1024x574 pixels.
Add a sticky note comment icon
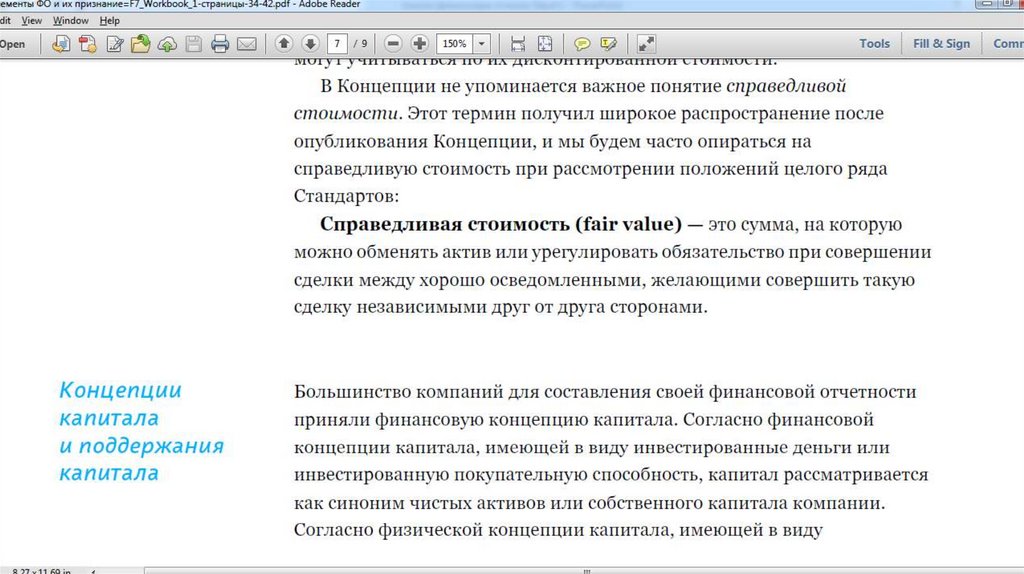point(581,44)
